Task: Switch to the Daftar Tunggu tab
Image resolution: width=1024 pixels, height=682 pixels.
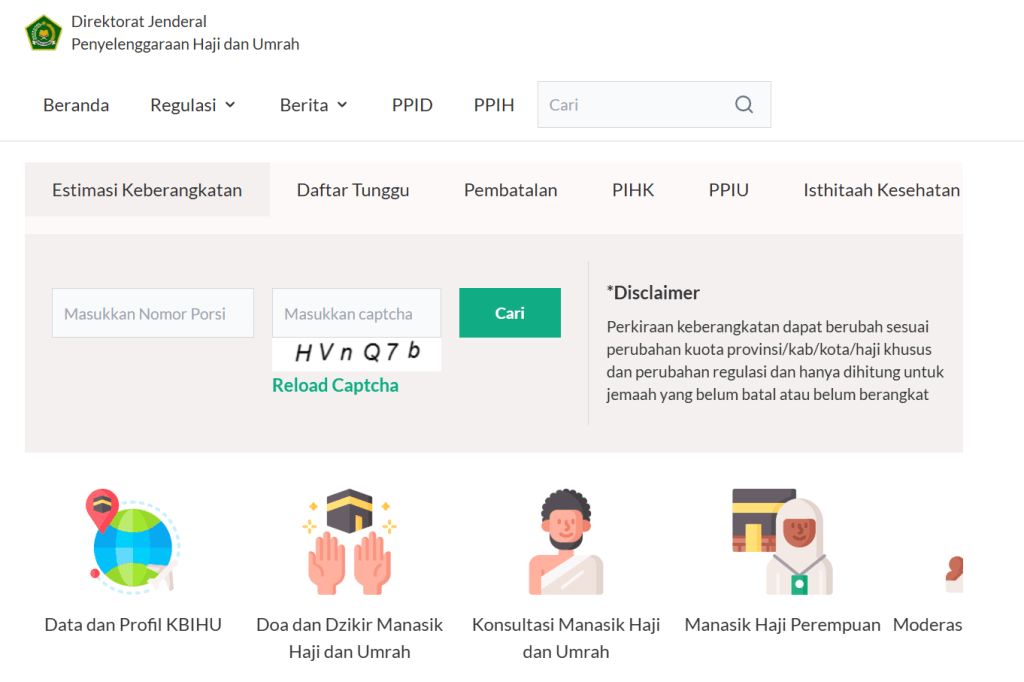Action: point(353,190)
